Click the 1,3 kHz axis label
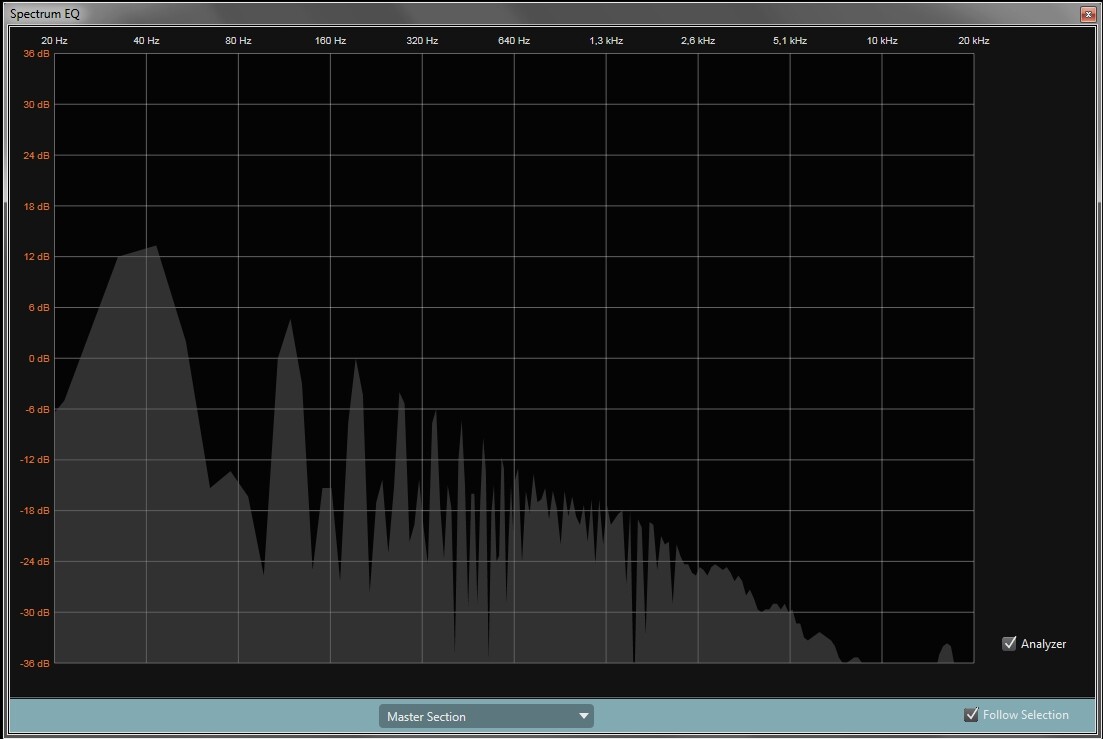This screenshot has width=1103, height=739. pos(605,40)
